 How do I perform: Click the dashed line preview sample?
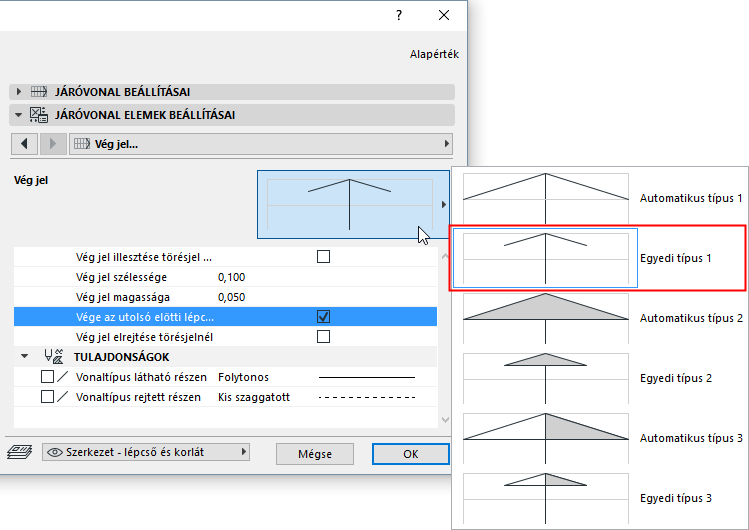coord(367,397)
